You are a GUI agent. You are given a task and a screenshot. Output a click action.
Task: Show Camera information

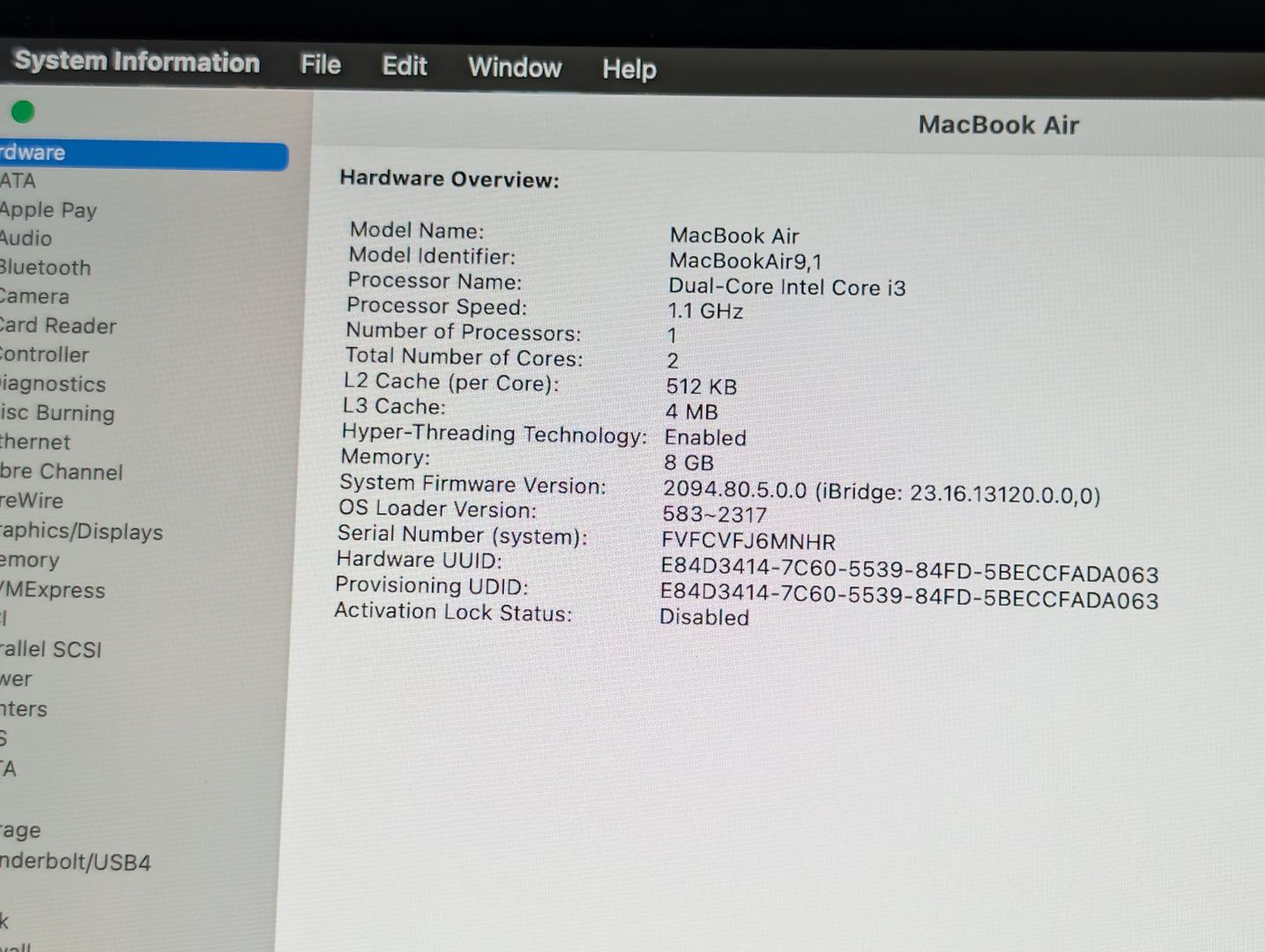[34, 297]
